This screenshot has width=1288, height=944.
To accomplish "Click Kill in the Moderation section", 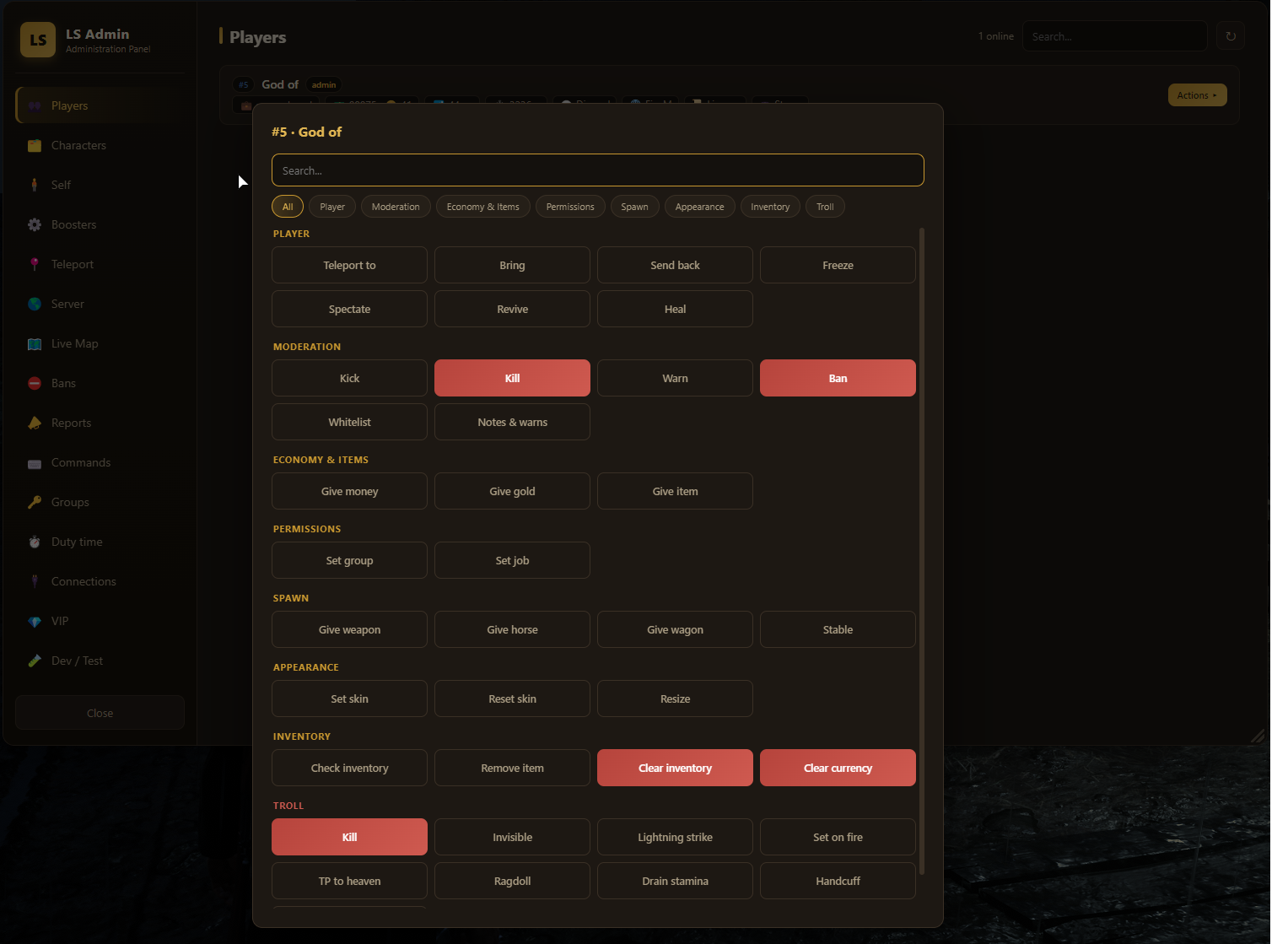I will point(512,378).
